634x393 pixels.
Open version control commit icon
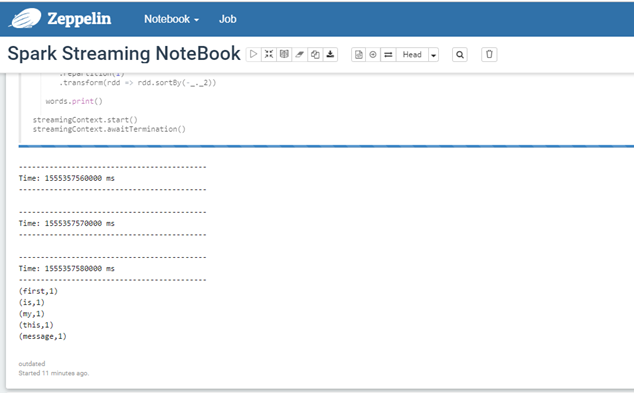coord(359,55)
